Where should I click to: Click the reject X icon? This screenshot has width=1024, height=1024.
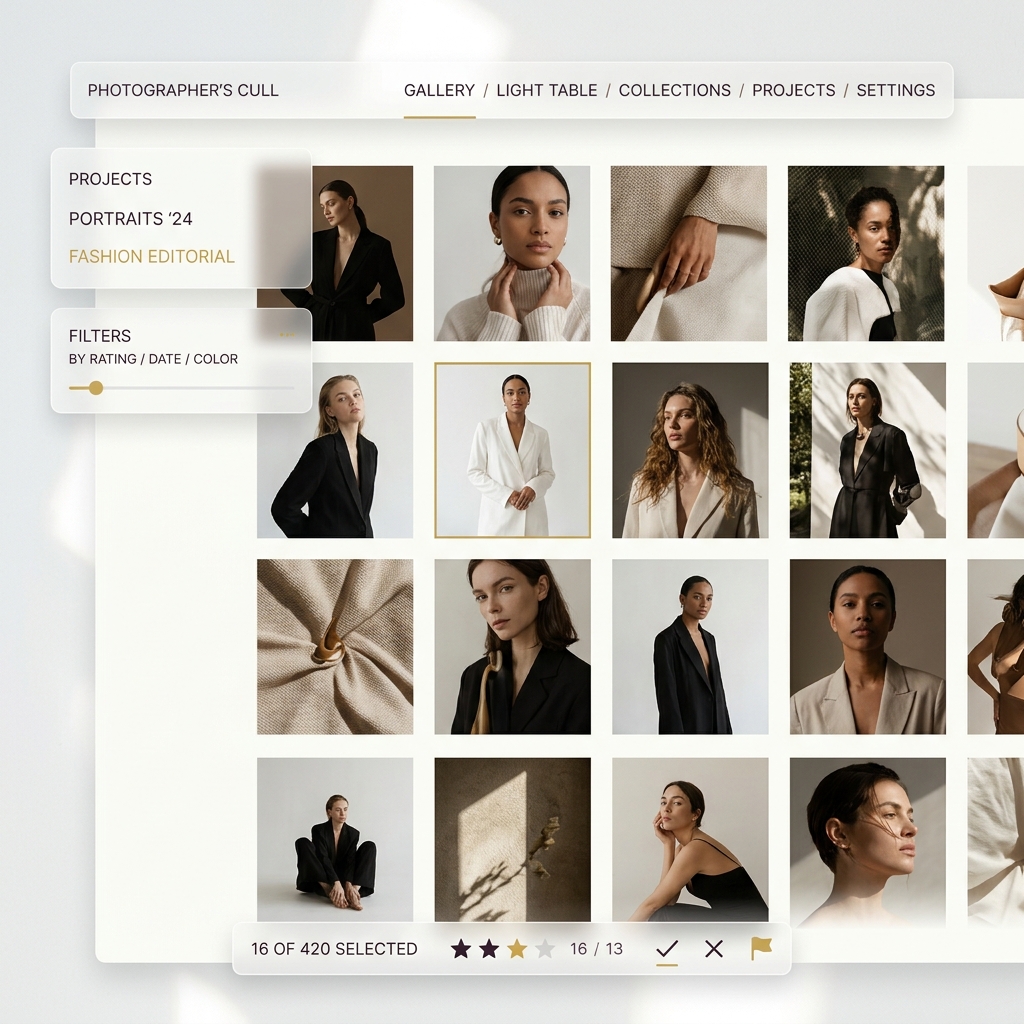click(x=714, y=948)
